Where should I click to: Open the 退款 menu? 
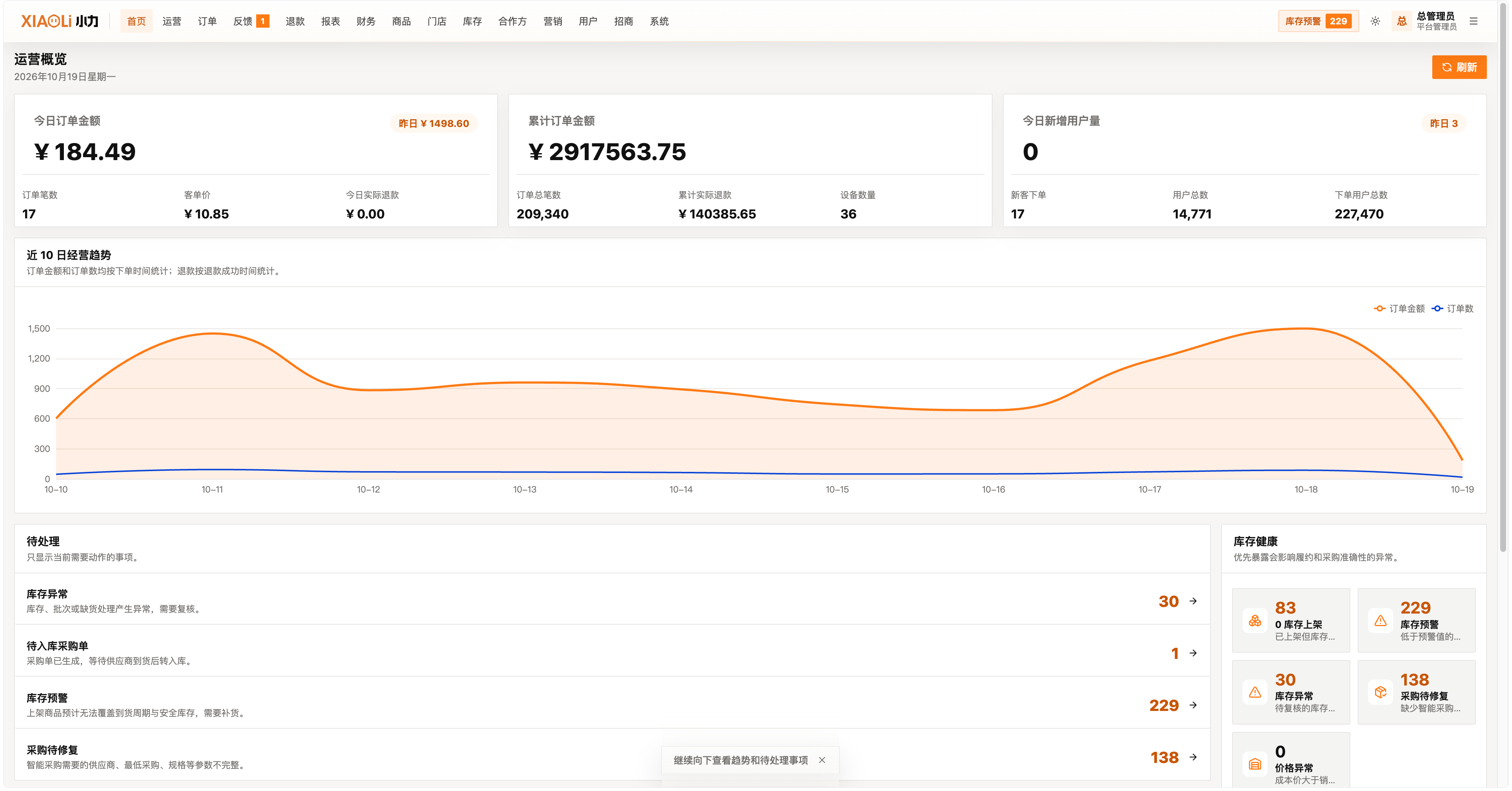coord(295,21)
